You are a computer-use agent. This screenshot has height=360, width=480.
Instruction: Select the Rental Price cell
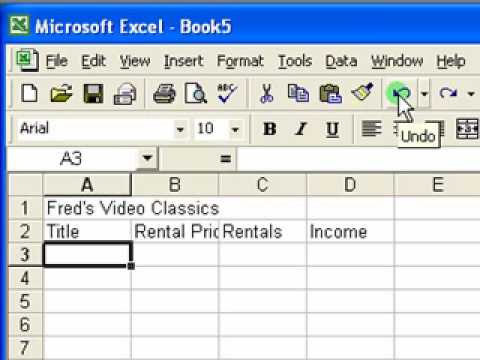[x=175, y=231]
